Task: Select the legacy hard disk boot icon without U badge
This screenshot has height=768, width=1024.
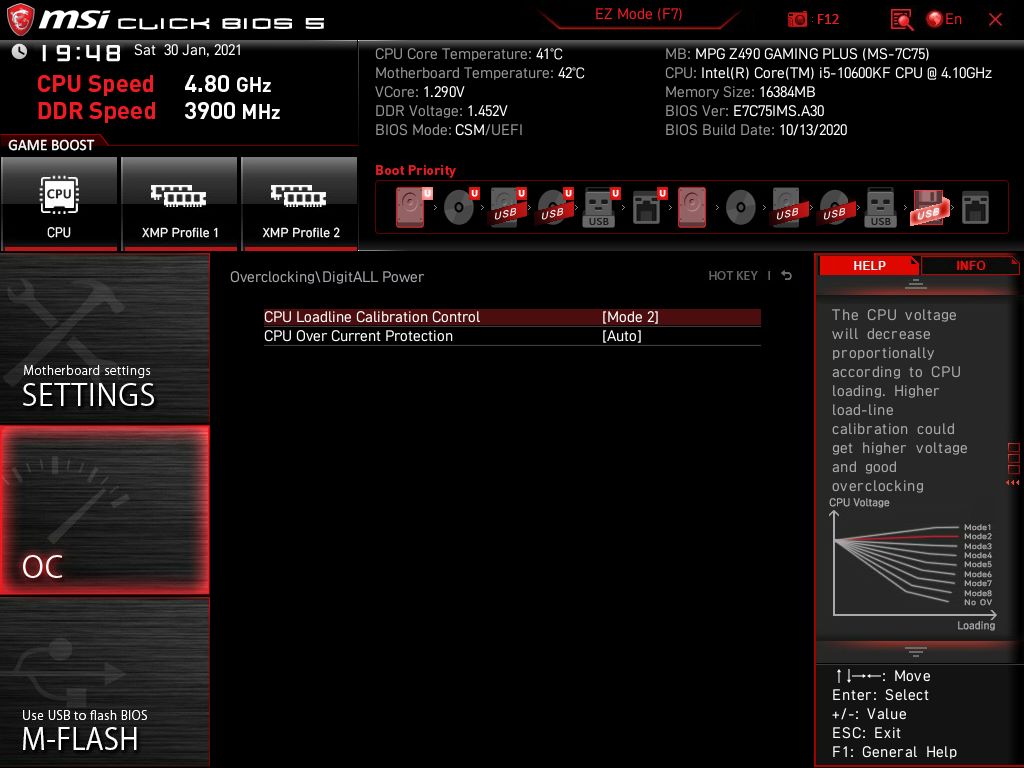Action: [692, 207]
